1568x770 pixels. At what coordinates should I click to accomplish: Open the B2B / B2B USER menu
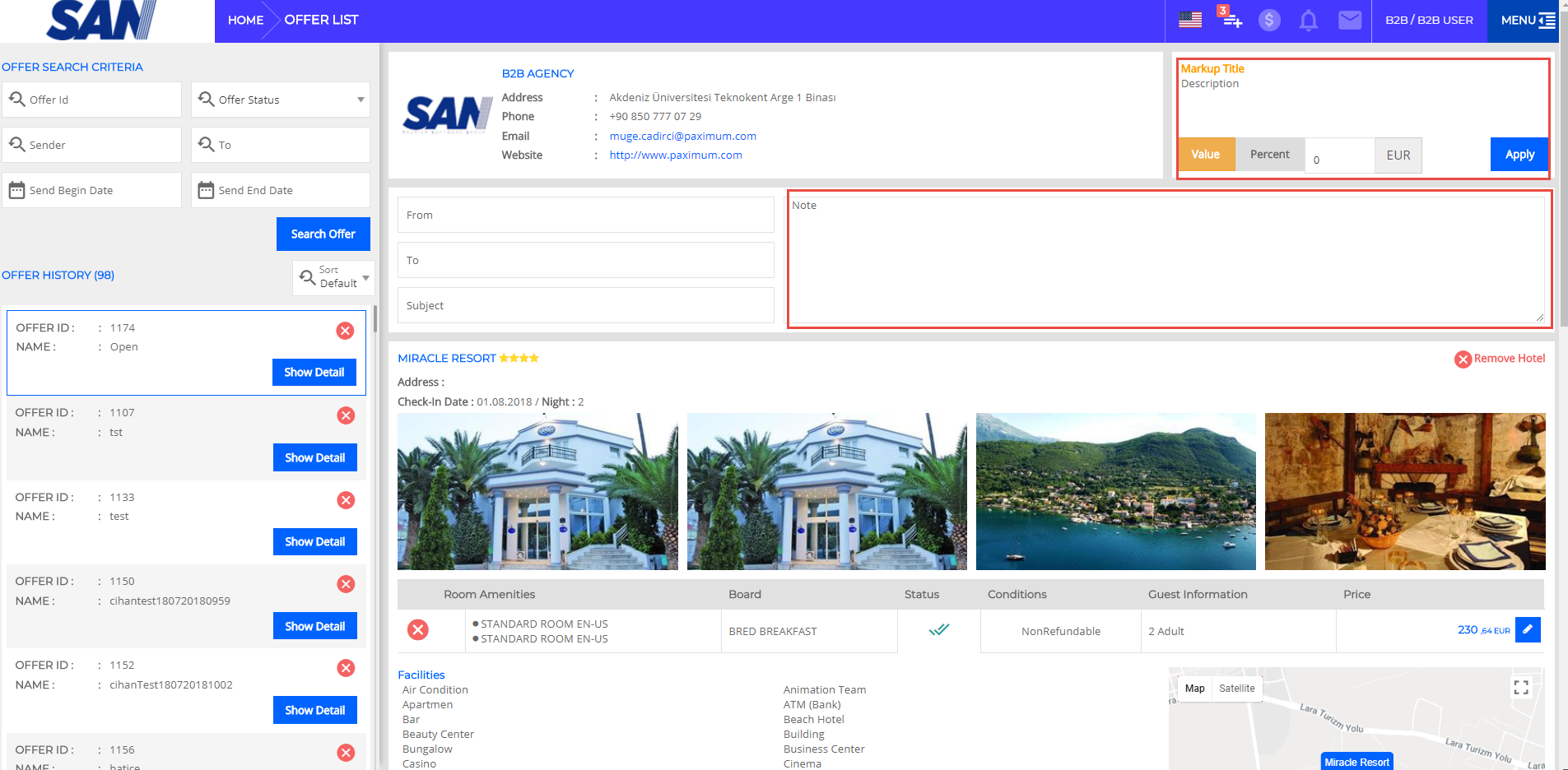[x=1429, y=21]
